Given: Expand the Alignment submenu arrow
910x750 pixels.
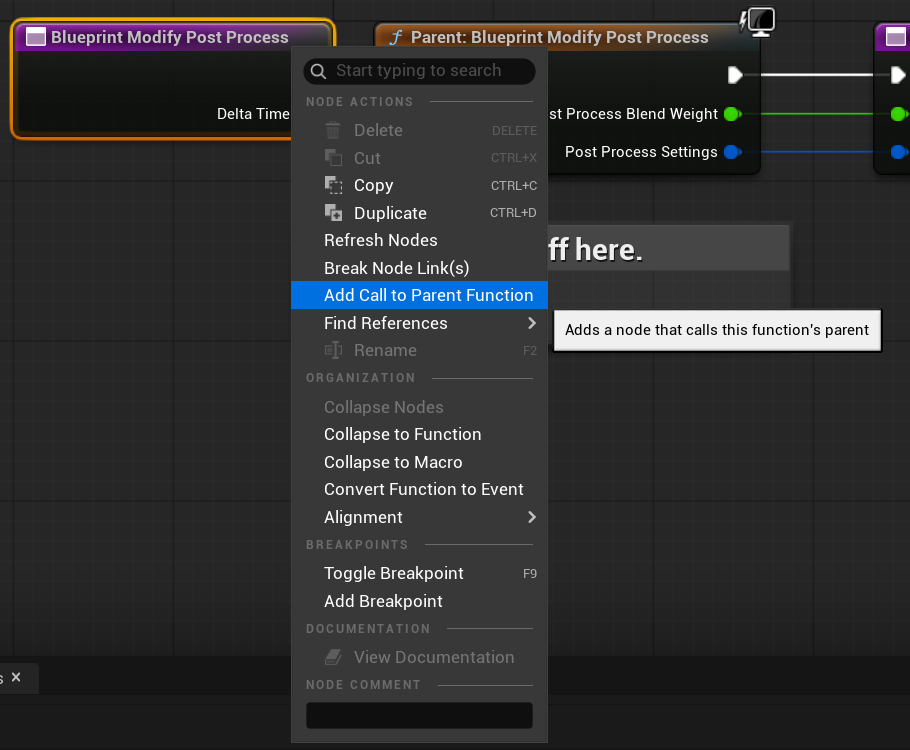Looking at the screenshot, I should [x=532, y=517].
